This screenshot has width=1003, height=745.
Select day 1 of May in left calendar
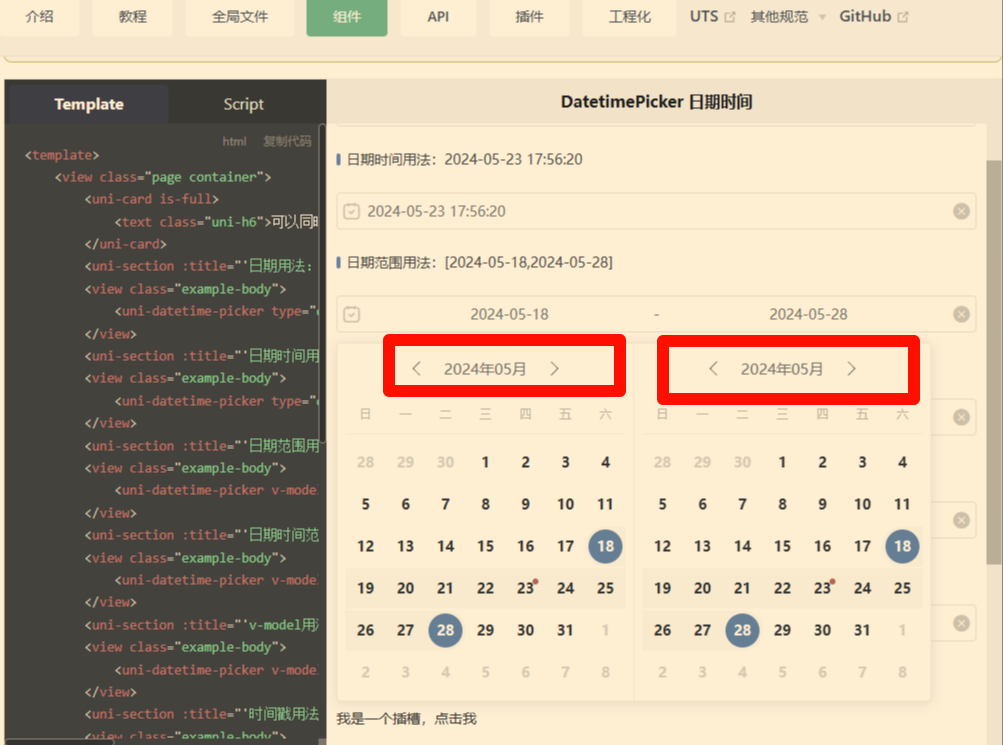(486, 462)
